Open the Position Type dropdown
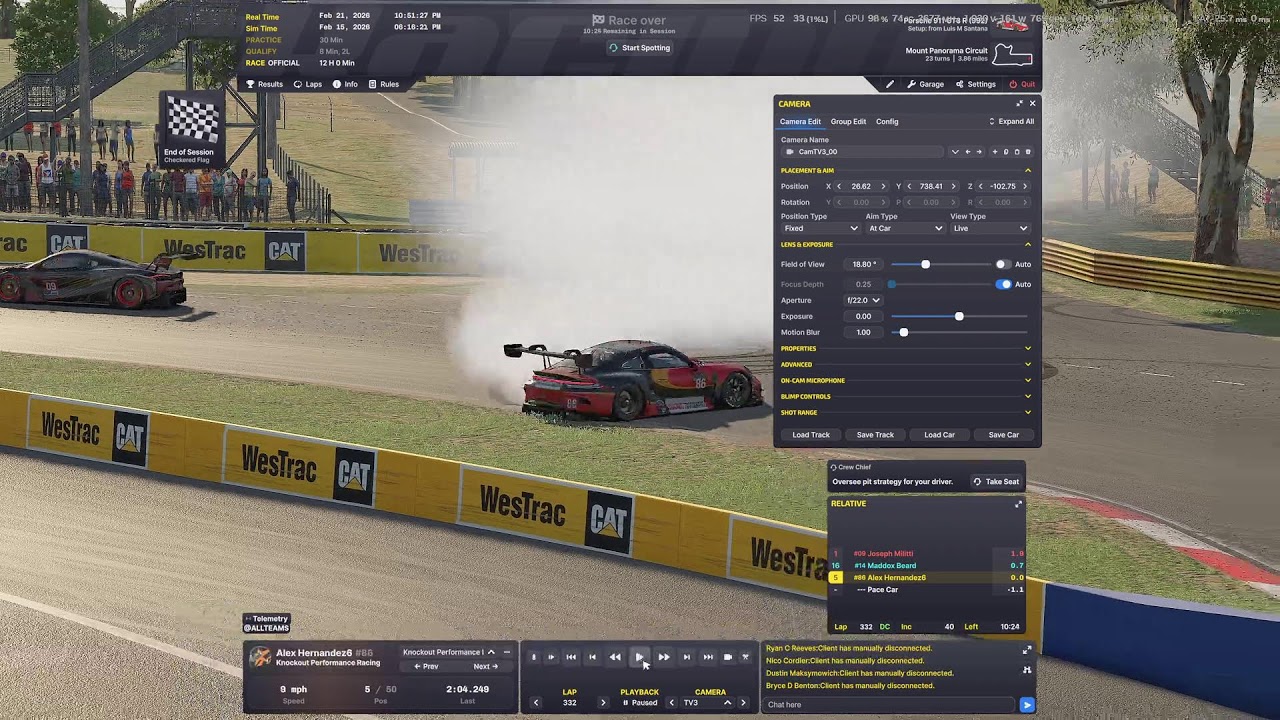 820,228
